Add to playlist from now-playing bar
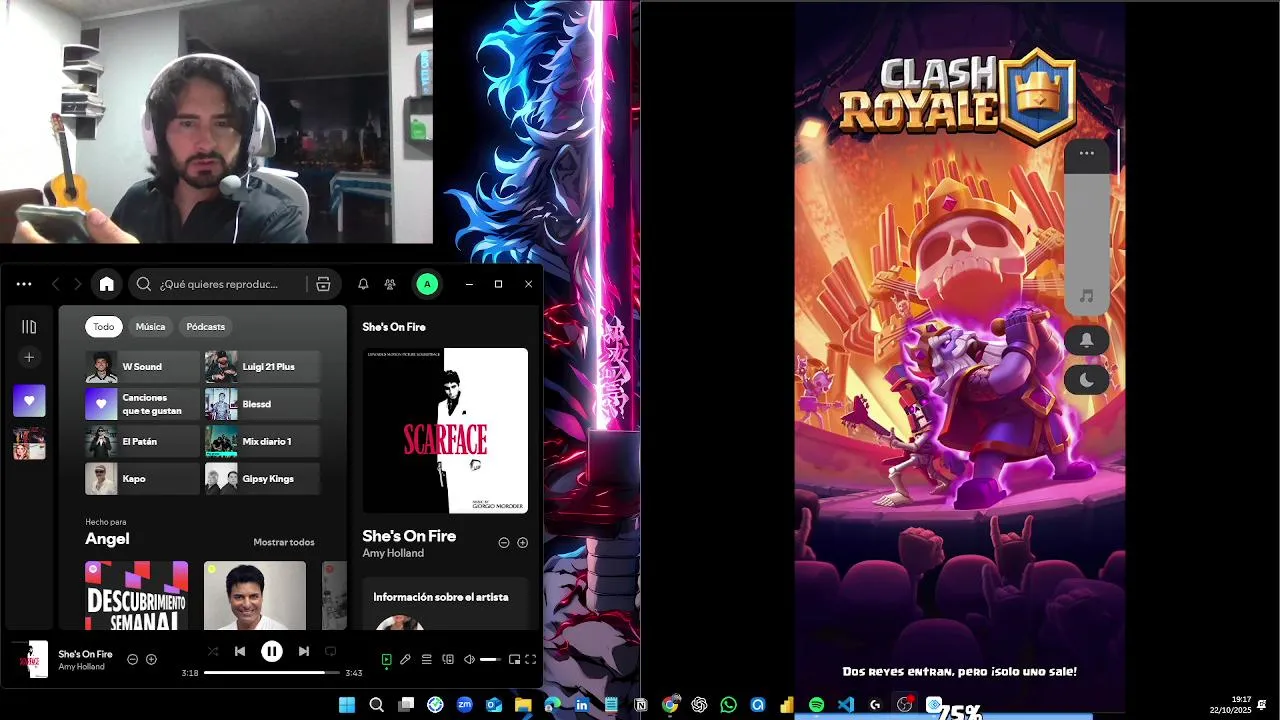The width and height of the screenshot is (1280, 720). [151, 659]
